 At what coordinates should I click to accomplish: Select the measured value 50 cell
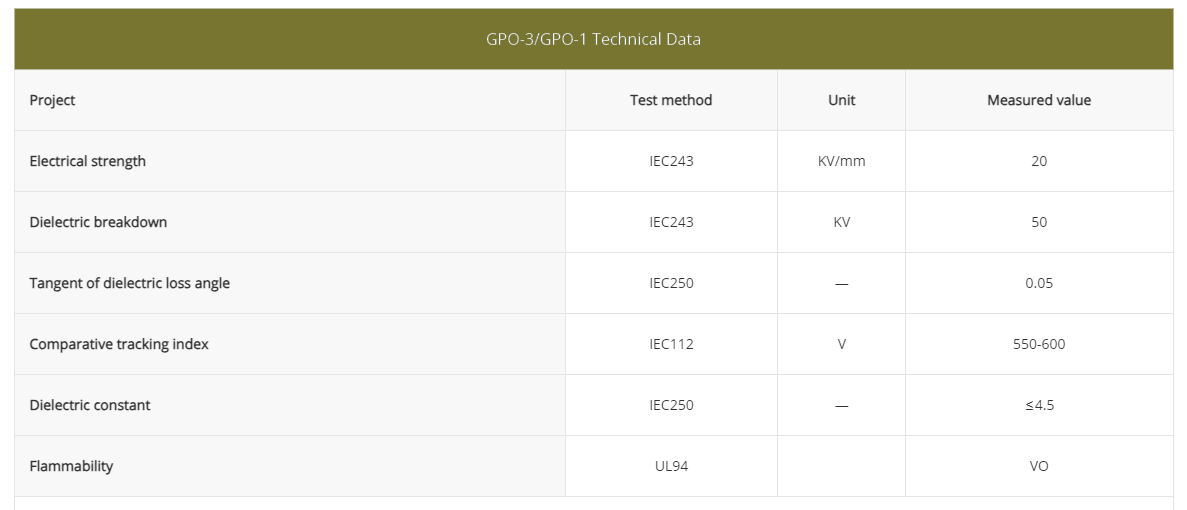pos(1039,222)
